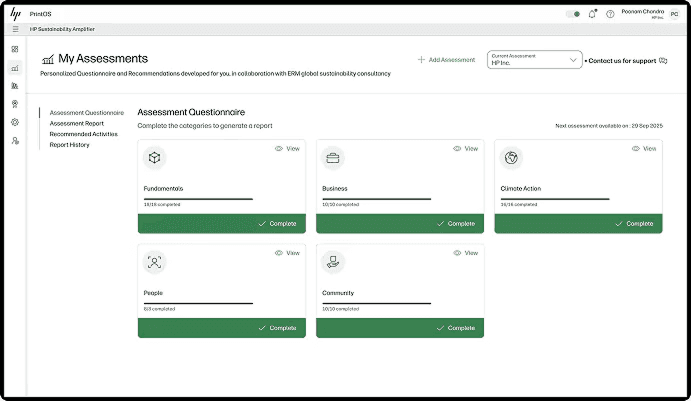Click the HP logo icon
This screenshot has width=691, height=401.
point(15,14)
